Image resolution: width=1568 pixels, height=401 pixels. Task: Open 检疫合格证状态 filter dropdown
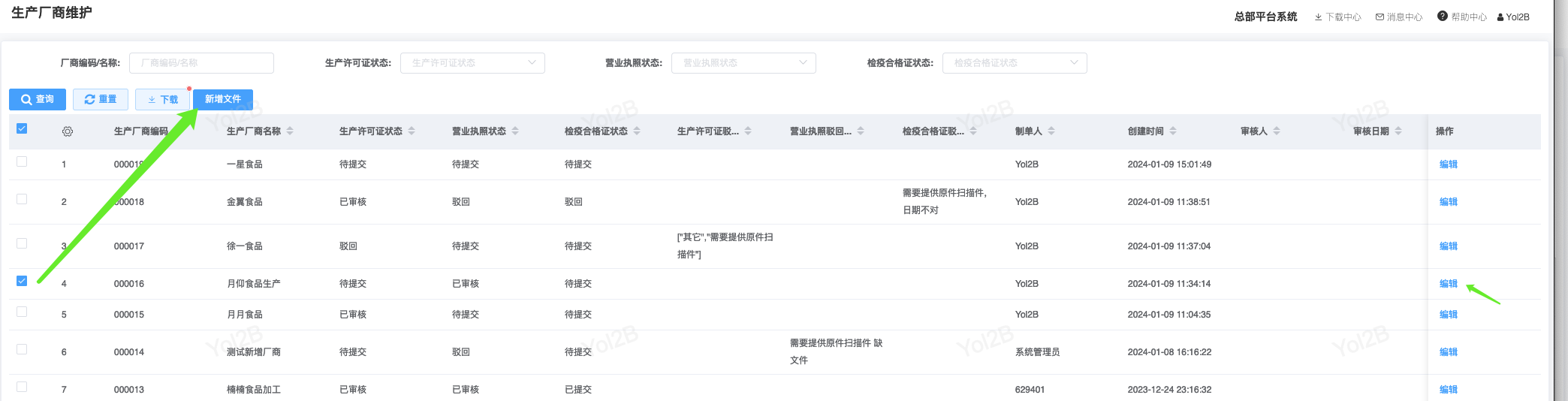coord(1015,63)
